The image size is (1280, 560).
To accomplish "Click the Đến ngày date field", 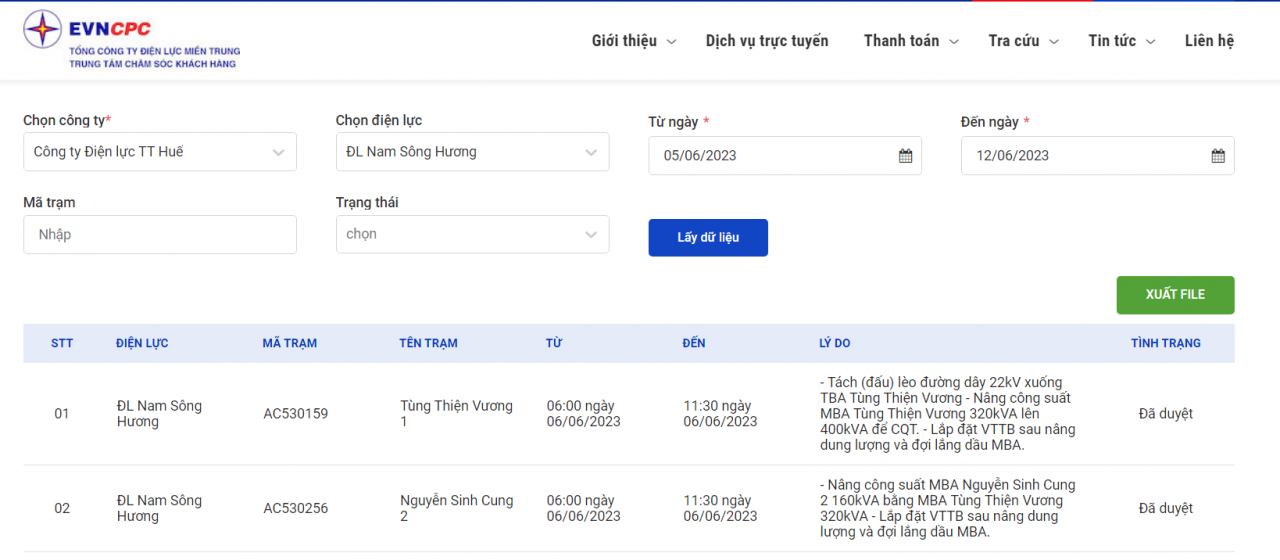I will tap(1097, 156).
